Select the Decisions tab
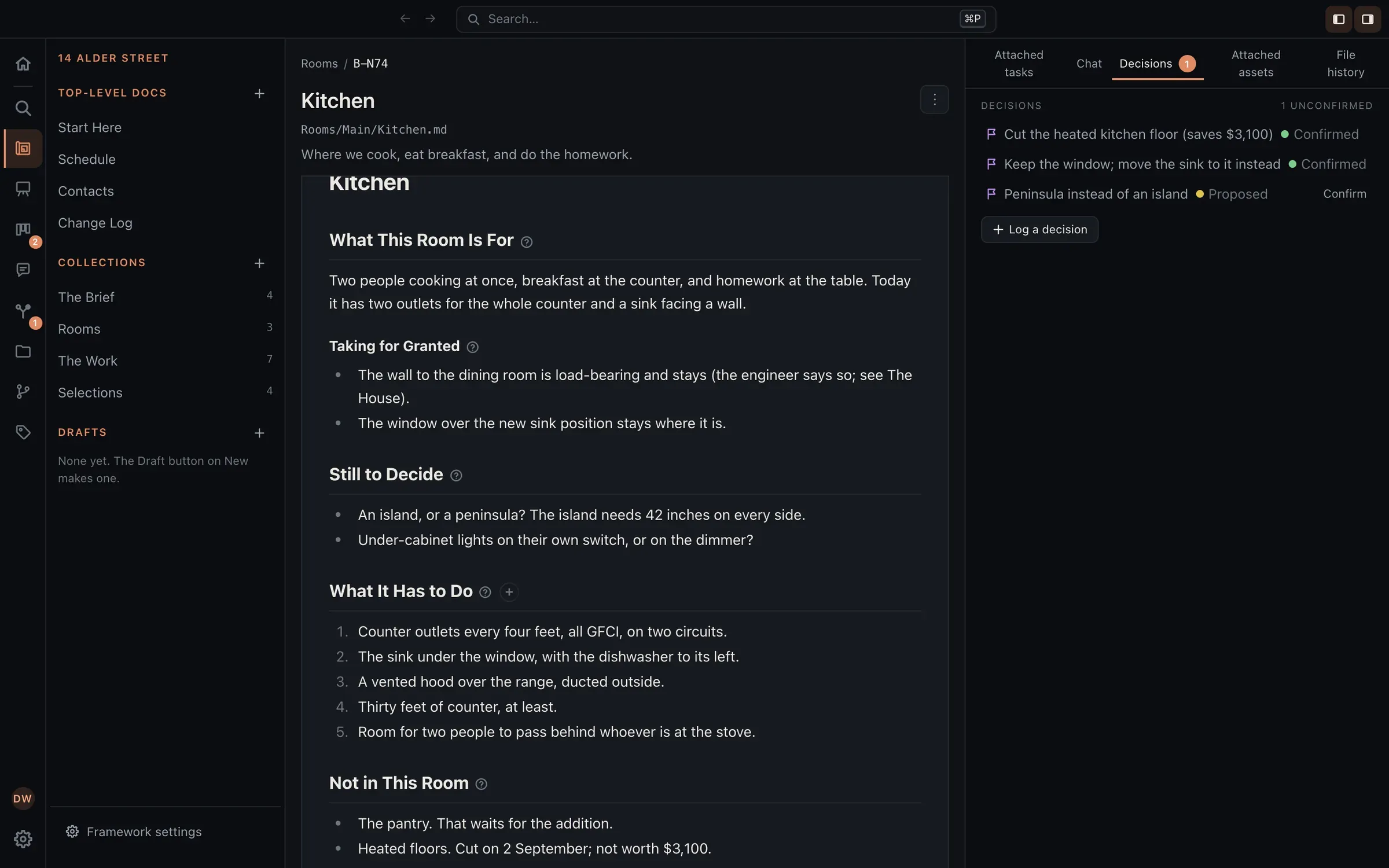The image size is (1389, 868). pyautogui.click(x=1157, y=64)
